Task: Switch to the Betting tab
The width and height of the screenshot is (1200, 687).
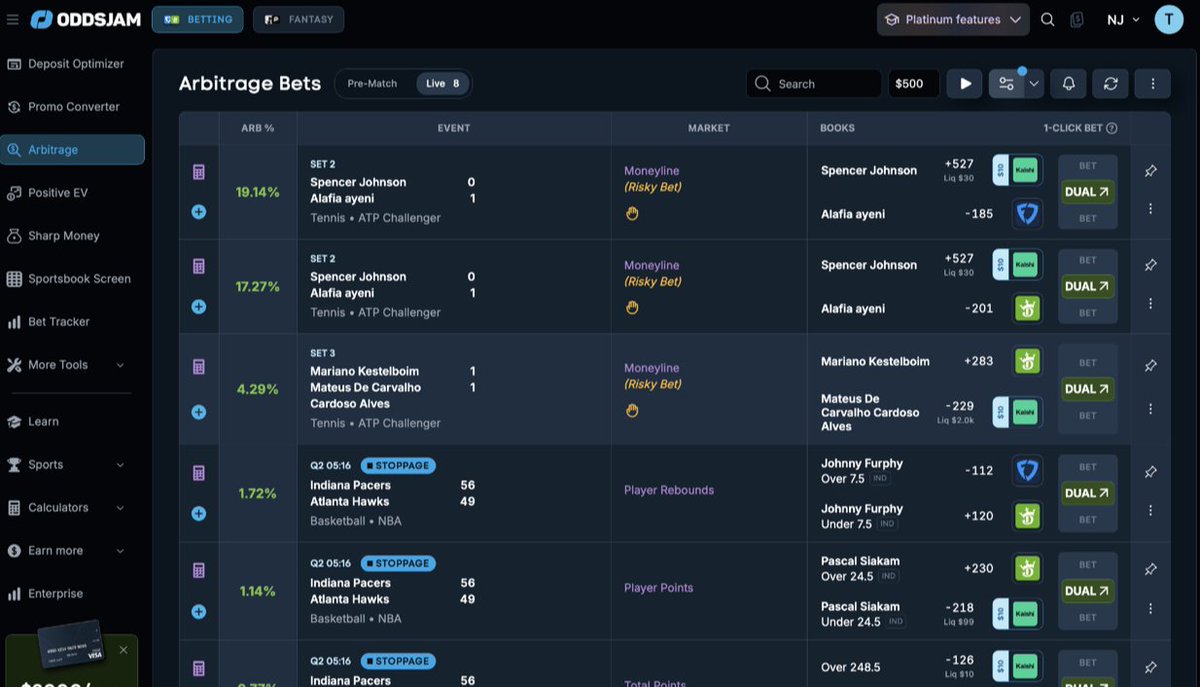Action: click(x=197, y=19)
